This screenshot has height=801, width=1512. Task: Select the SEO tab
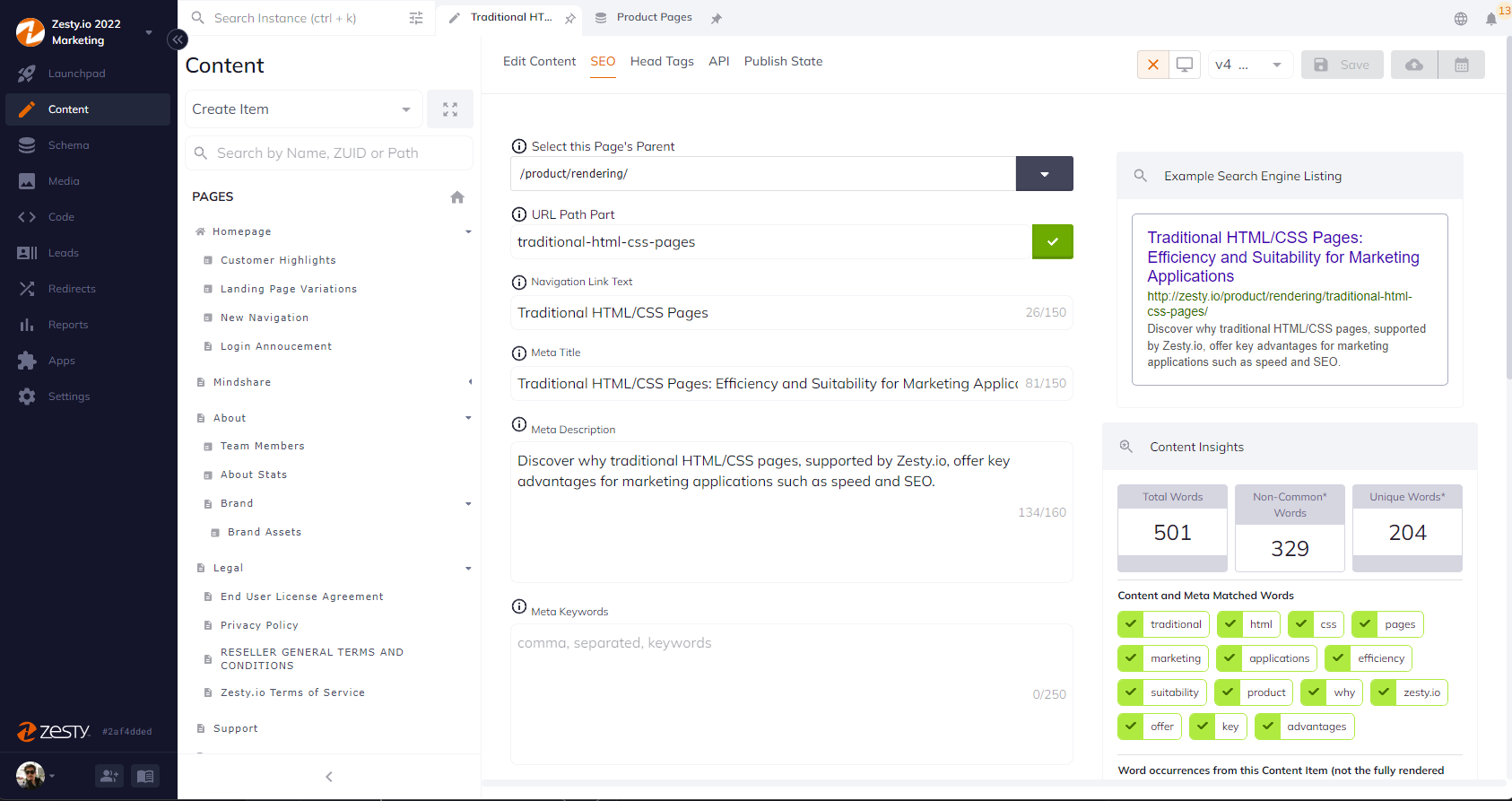click(x=603, y=61)
